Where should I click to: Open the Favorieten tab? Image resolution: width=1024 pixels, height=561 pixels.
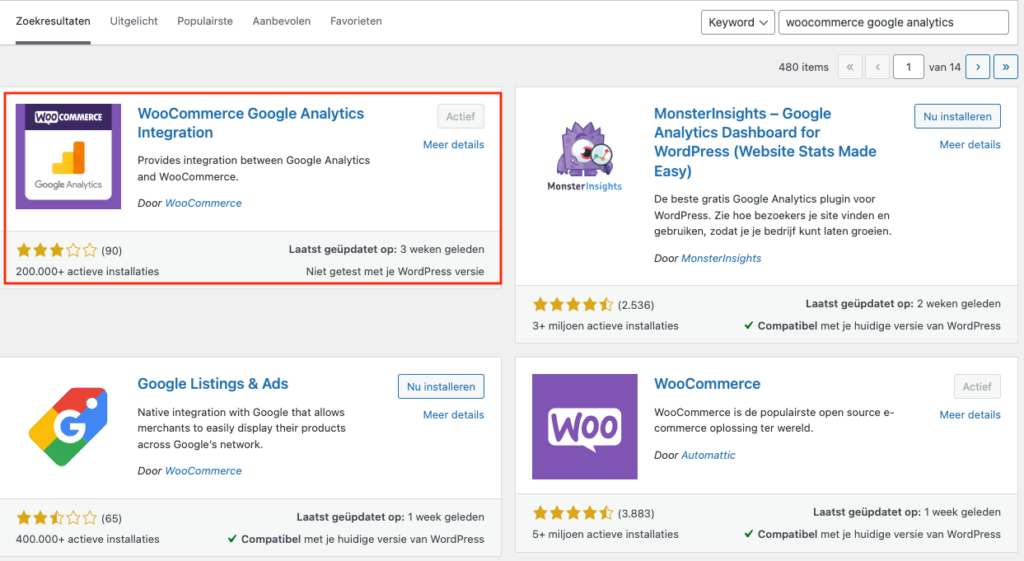356,22
